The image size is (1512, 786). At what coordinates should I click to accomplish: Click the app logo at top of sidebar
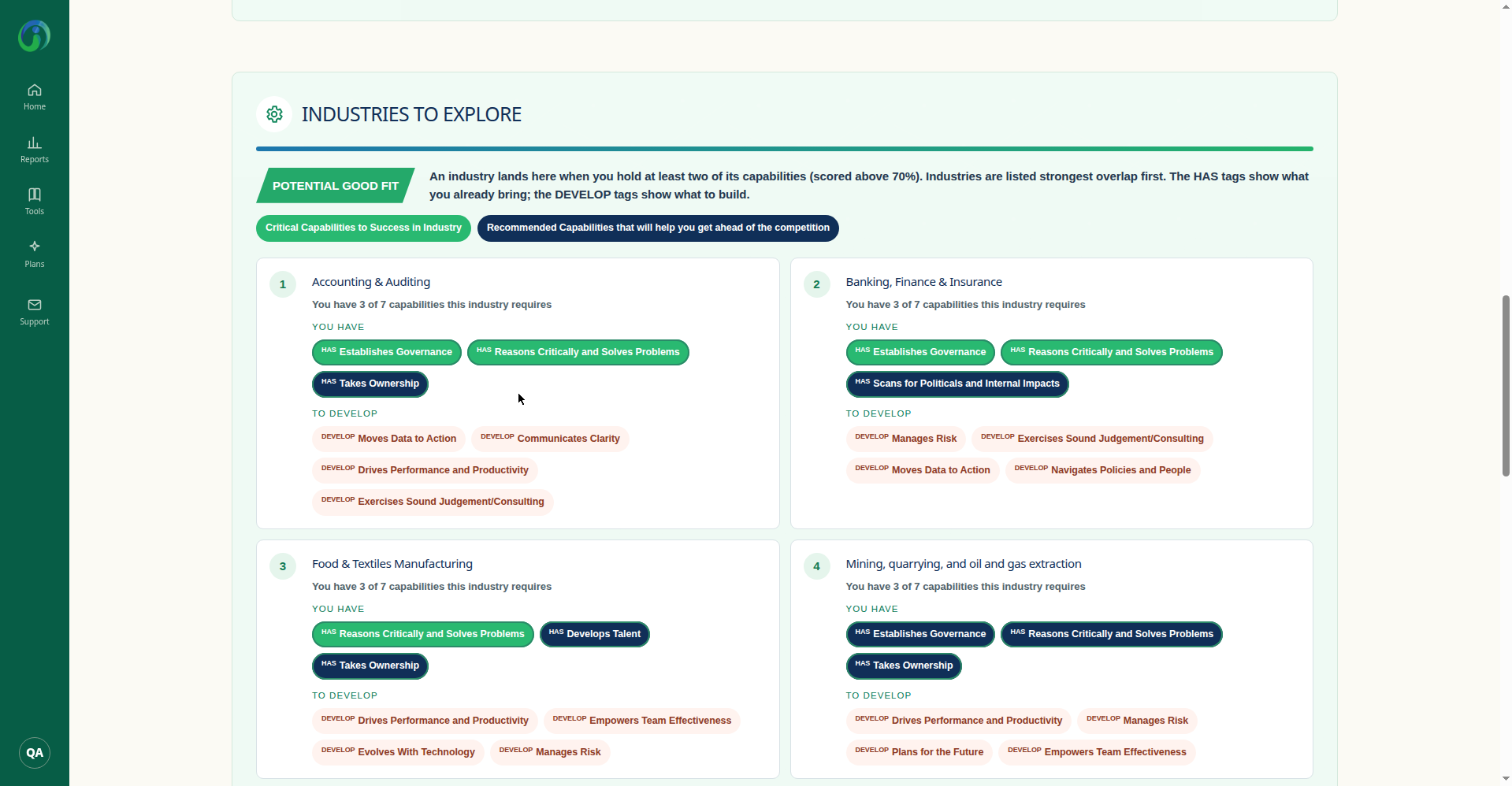click(x=35, y=36)
